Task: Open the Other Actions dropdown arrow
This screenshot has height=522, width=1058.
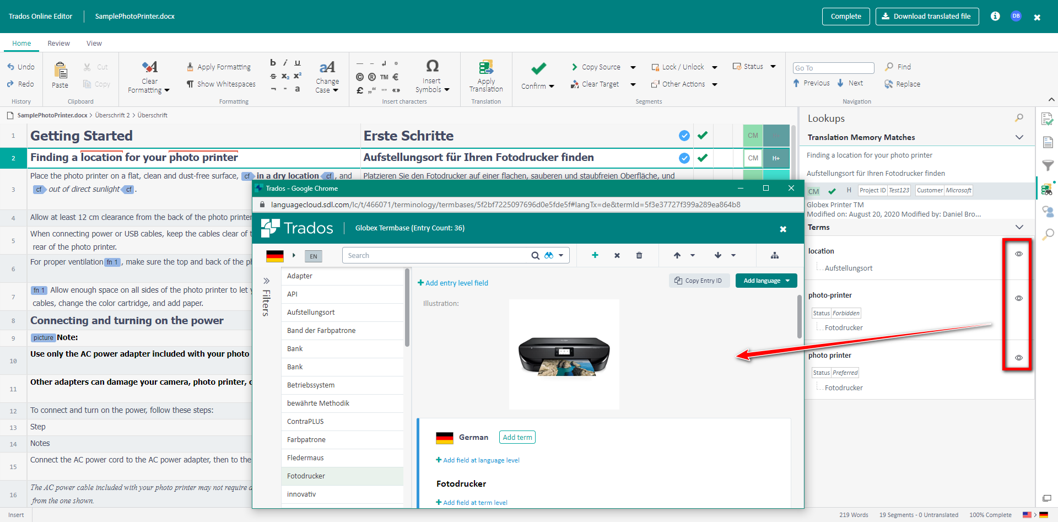Action: [715, 84]
